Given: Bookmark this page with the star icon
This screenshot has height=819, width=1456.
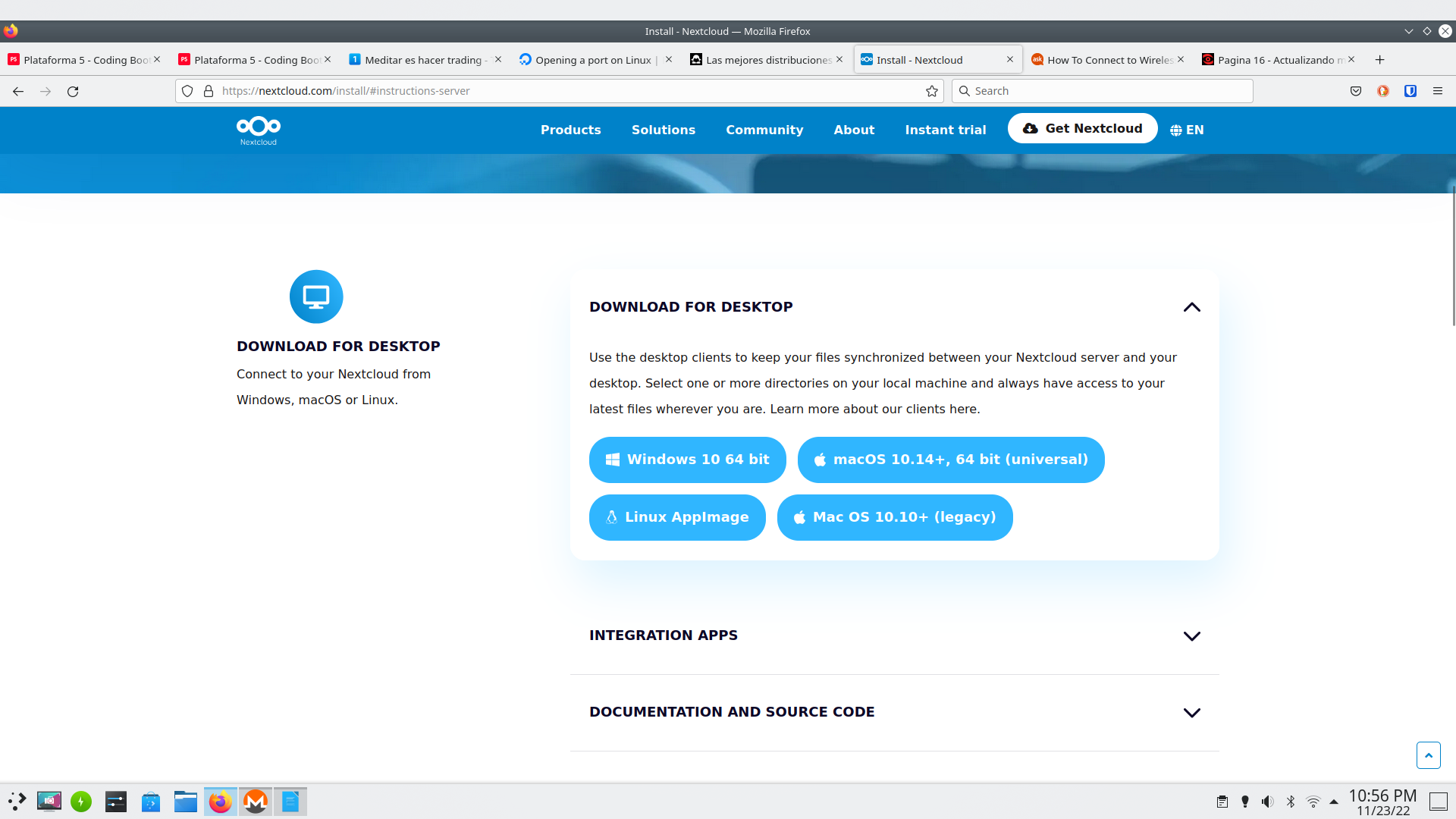Looking at the screenshot, I should tap(932, 91).
